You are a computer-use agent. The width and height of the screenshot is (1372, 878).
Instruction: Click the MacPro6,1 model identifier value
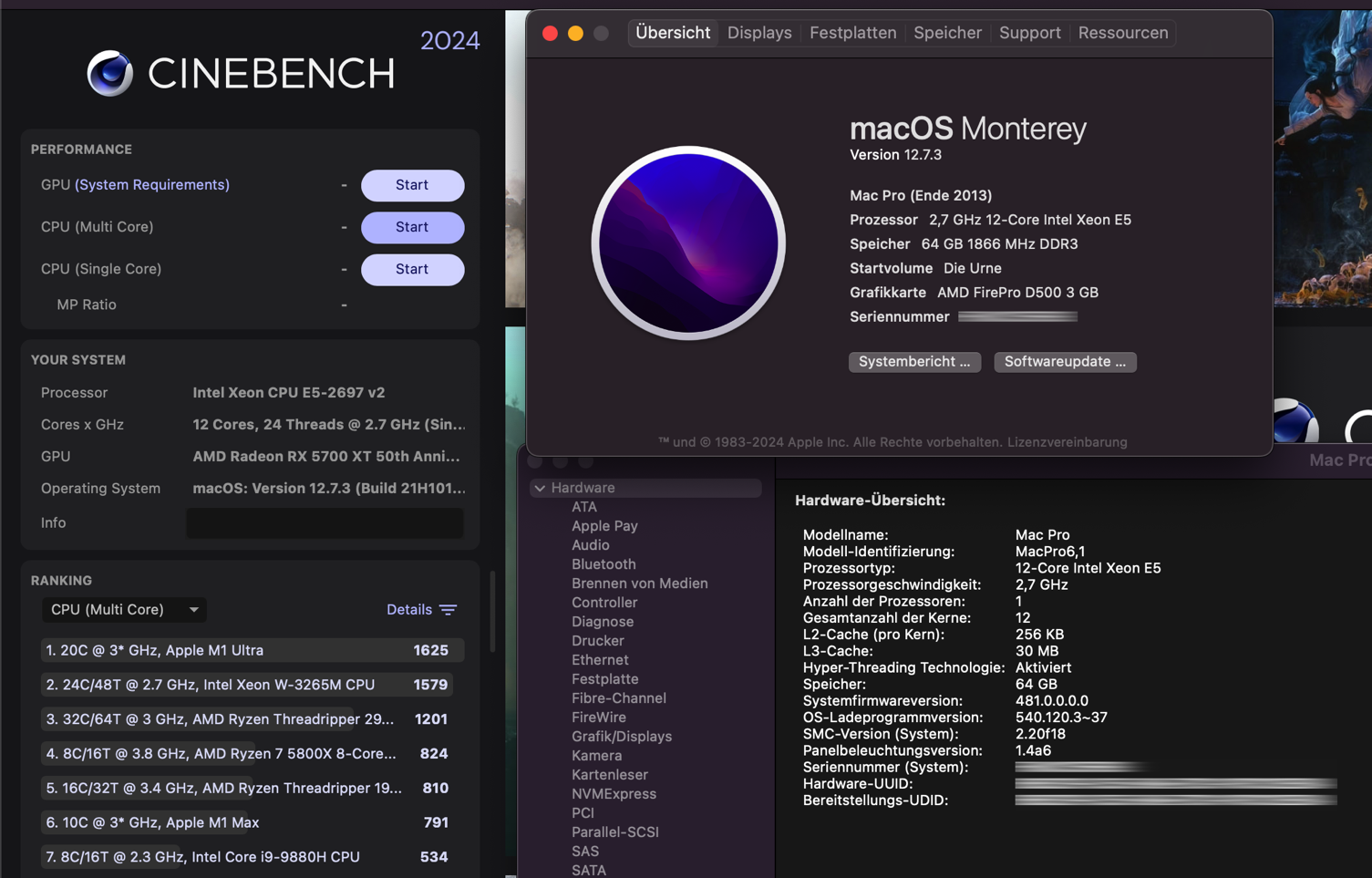click(x=1049, y=552)
